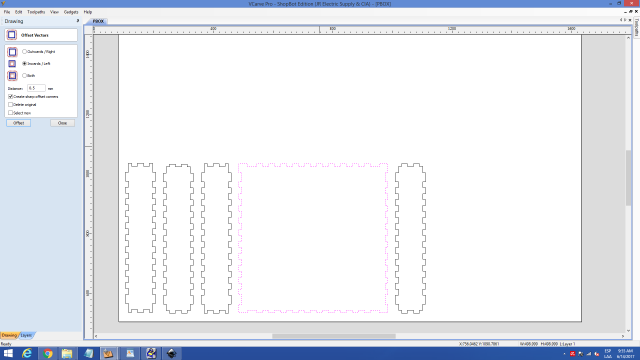This screenshot has width=640, height=360.
Task: Open the View menu
Action: pyautogui.click(x=54, y=12)
